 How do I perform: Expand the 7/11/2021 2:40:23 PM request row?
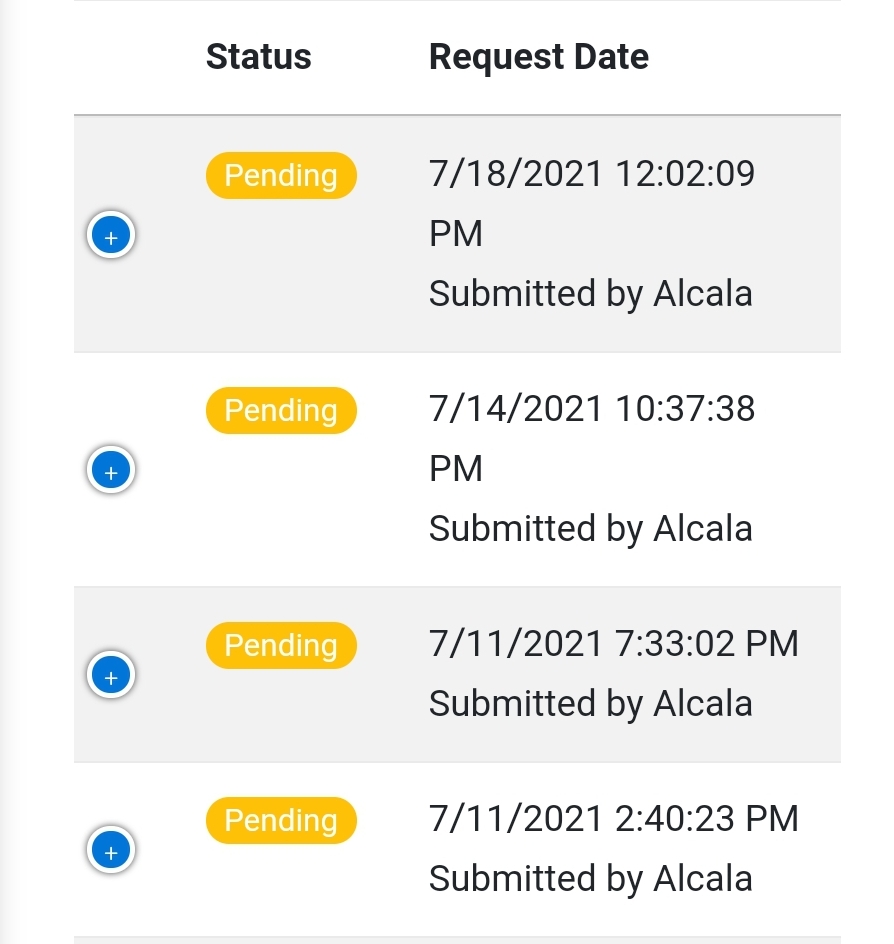pyautogui.click(x=111, y=849)
